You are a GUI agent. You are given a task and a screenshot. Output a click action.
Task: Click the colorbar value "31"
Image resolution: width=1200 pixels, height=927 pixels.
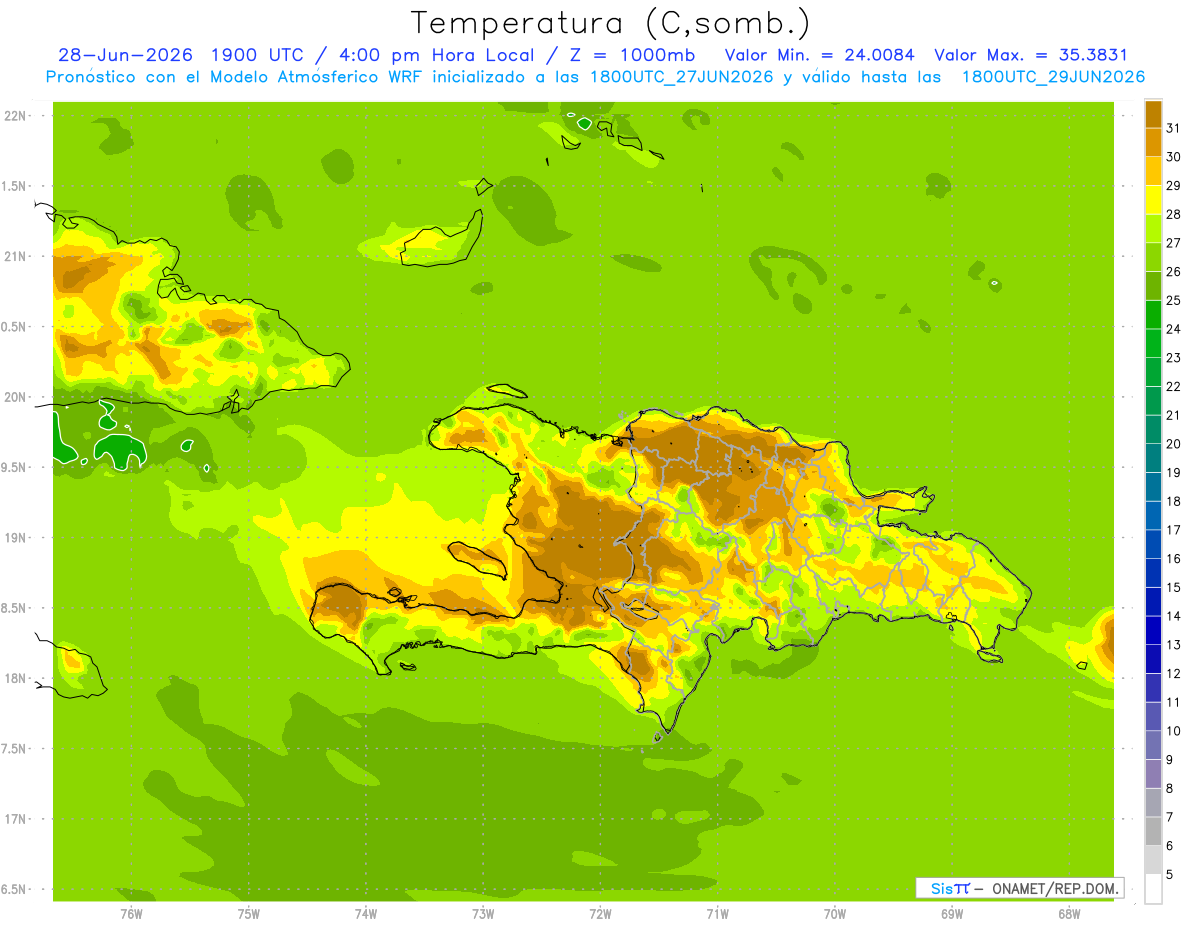click(x=1174, y=128)
